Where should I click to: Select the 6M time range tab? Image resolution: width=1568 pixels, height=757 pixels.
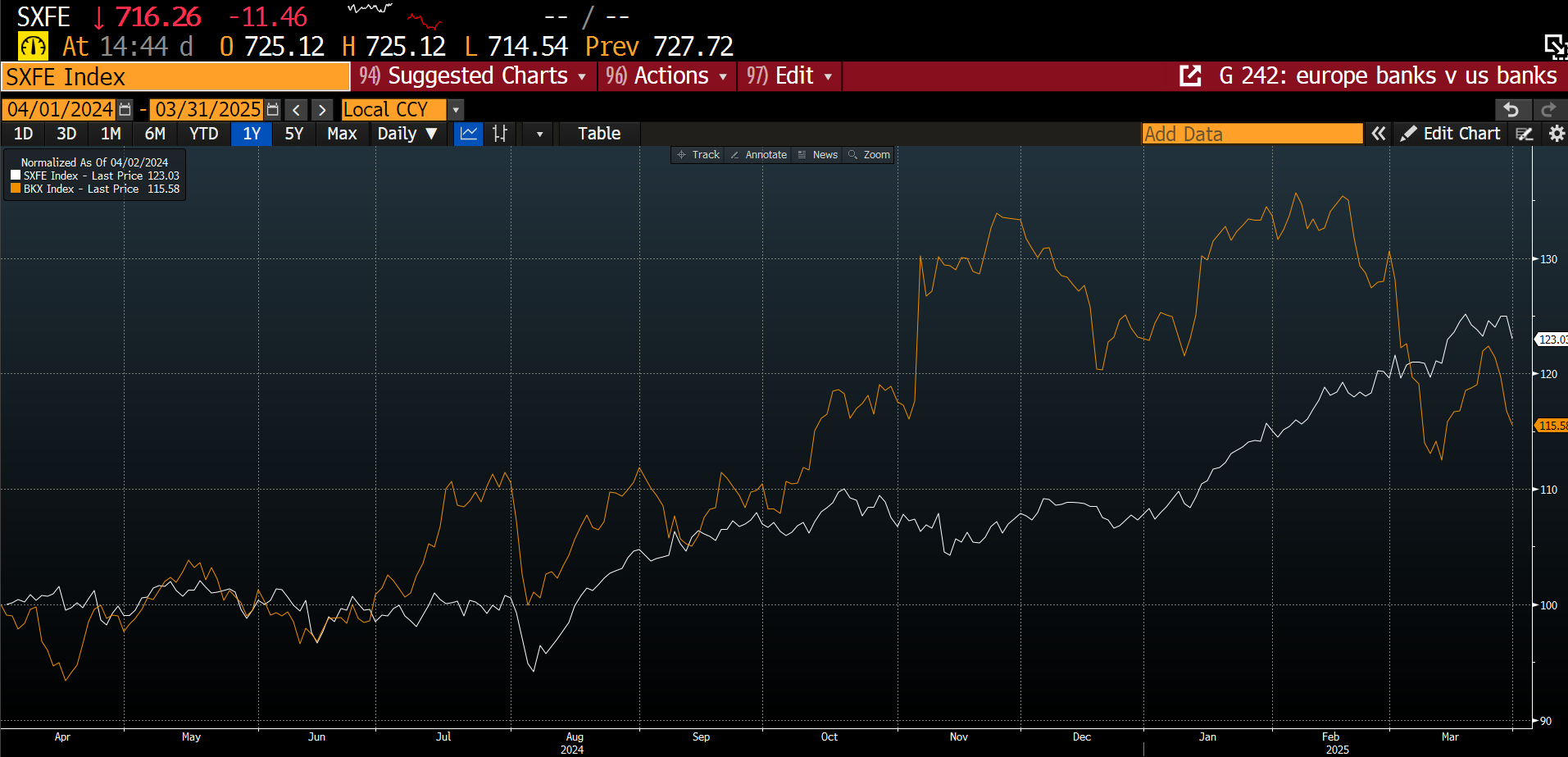pos(155,134)
